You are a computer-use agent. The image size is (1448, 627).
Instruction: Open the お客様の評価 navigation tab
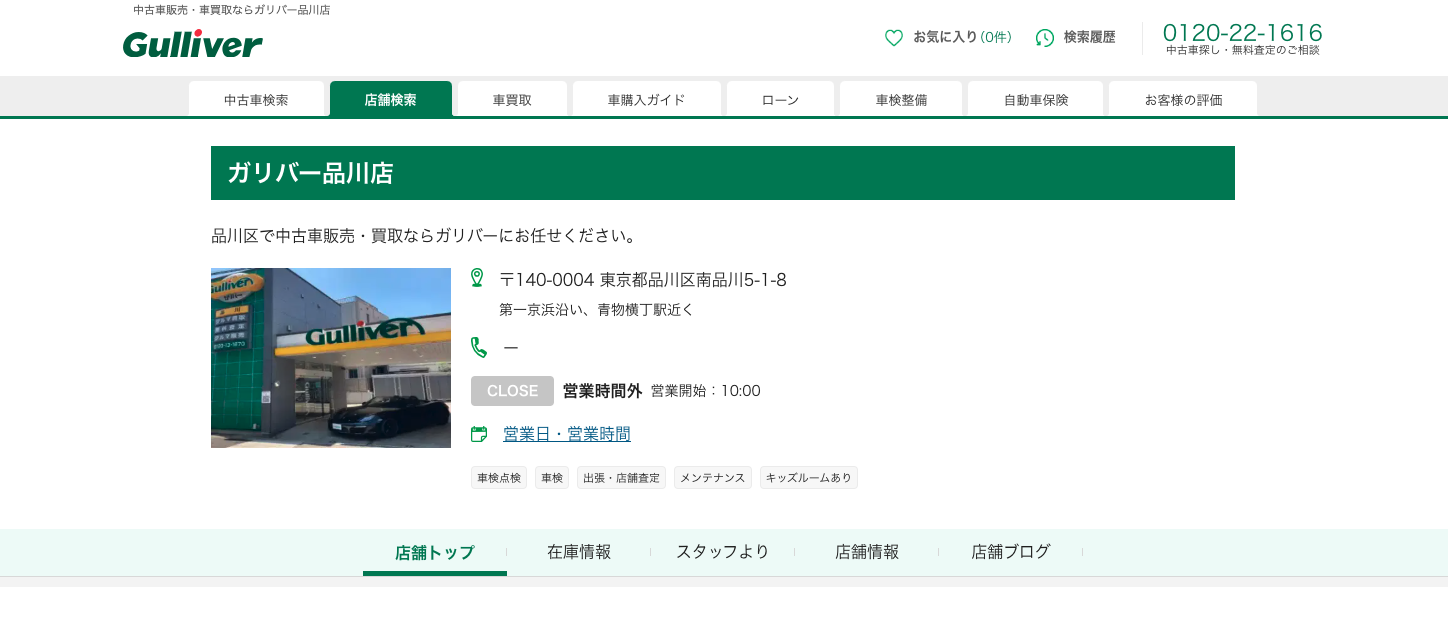(x=1183, y=99)
